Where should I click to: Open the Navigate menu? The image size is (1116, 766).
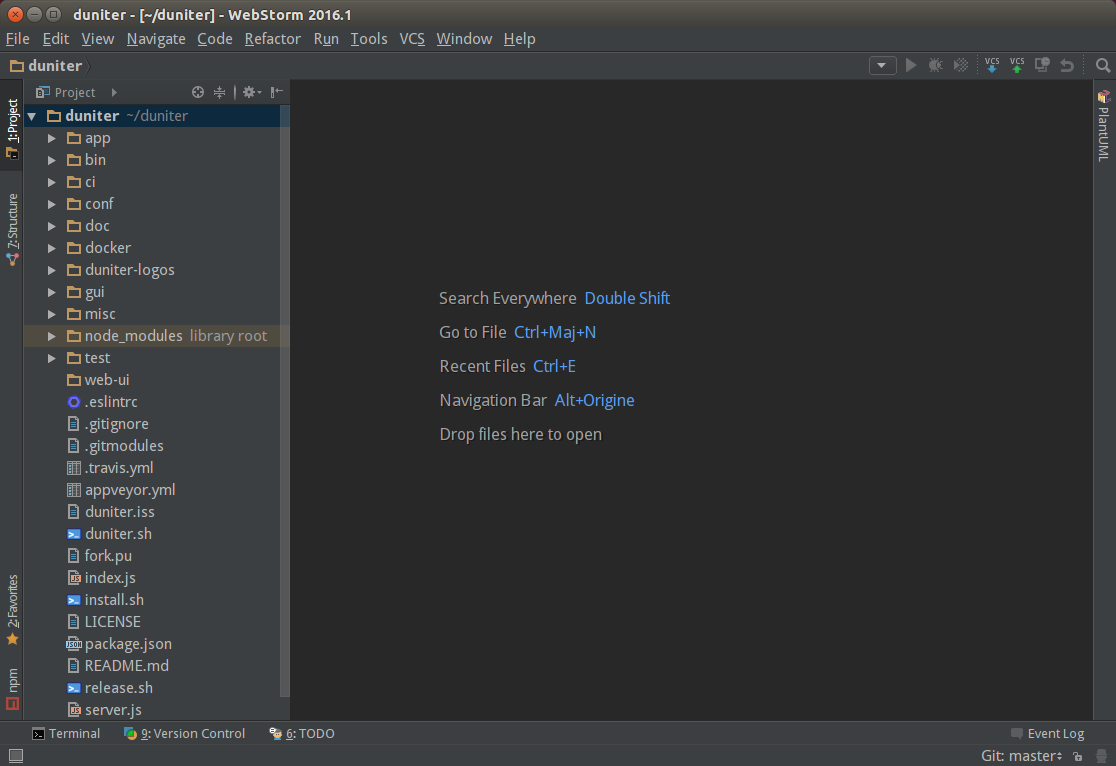pyautogui.click(x=156, y=39)
